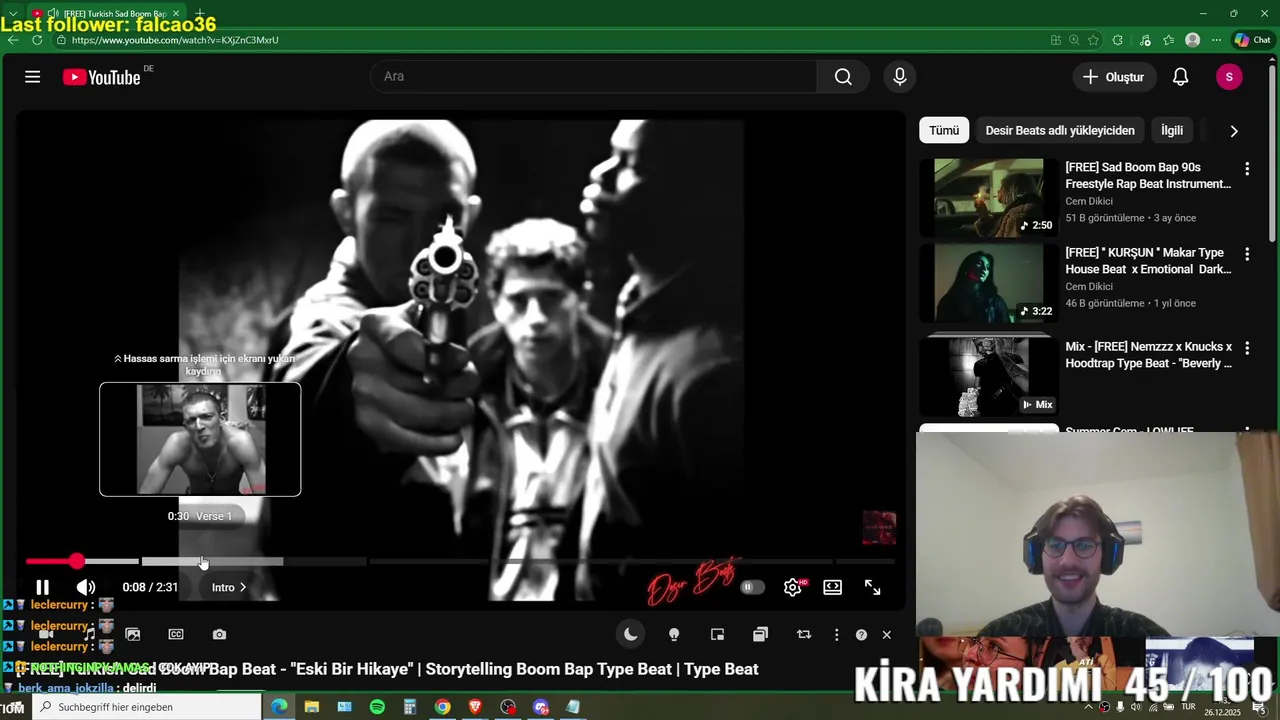The image size is (1280, 720).
Task: Click the first Cem Dikici channel name
Action: click(x=1089, y=201)
